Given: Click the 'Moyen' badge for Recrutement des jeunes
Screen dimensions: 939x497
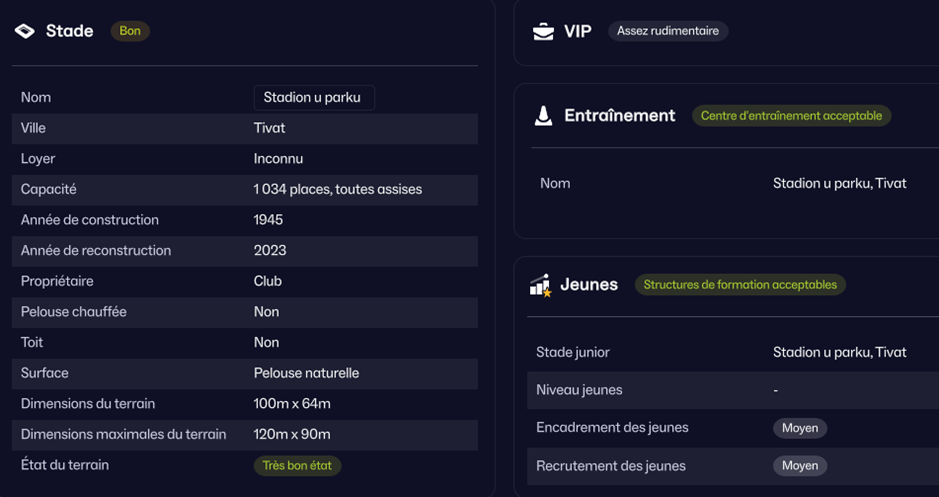Looking at the screenshot, I should (800, 466).
